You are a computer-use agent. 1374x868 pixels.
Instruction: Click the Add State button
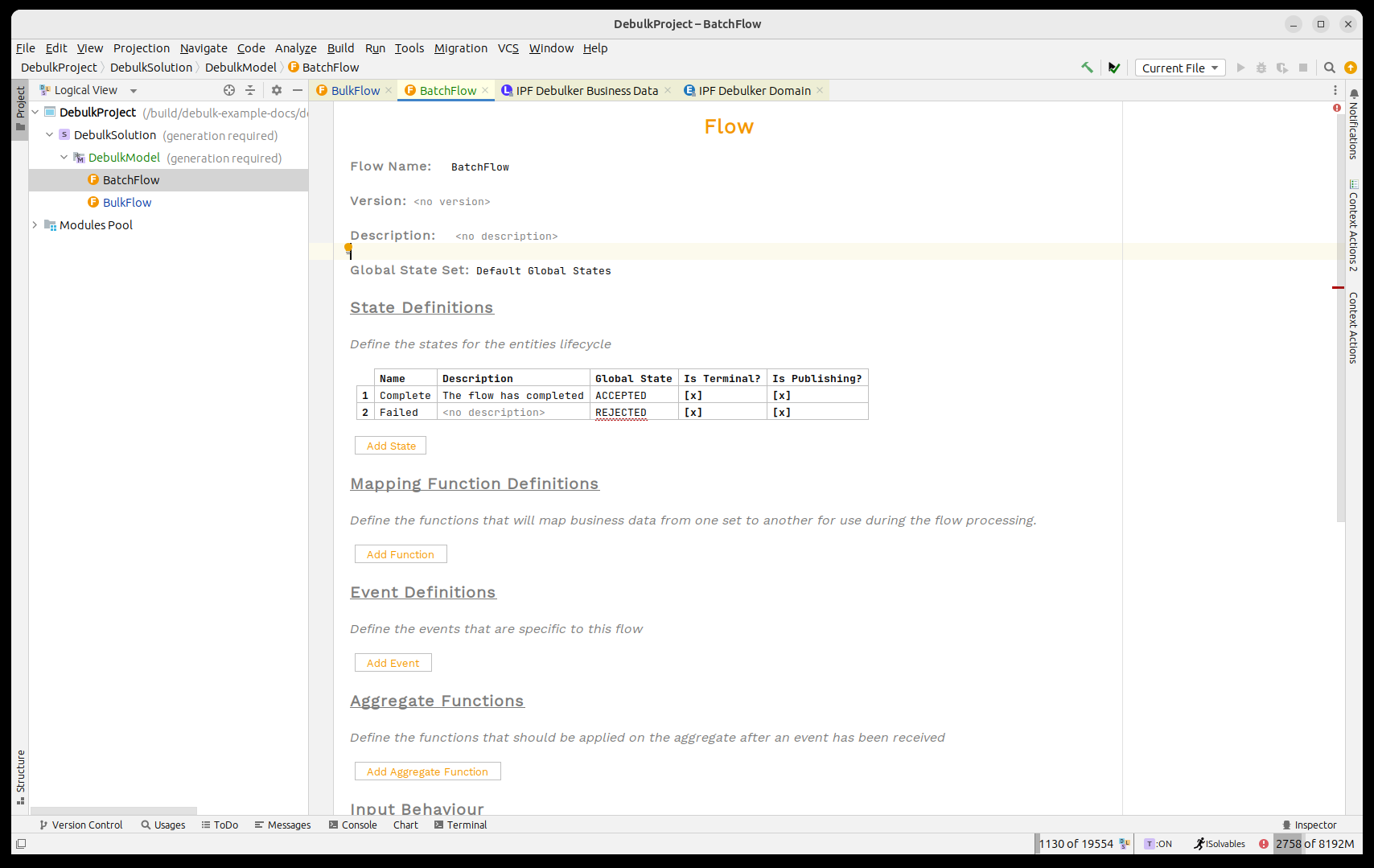391,446
